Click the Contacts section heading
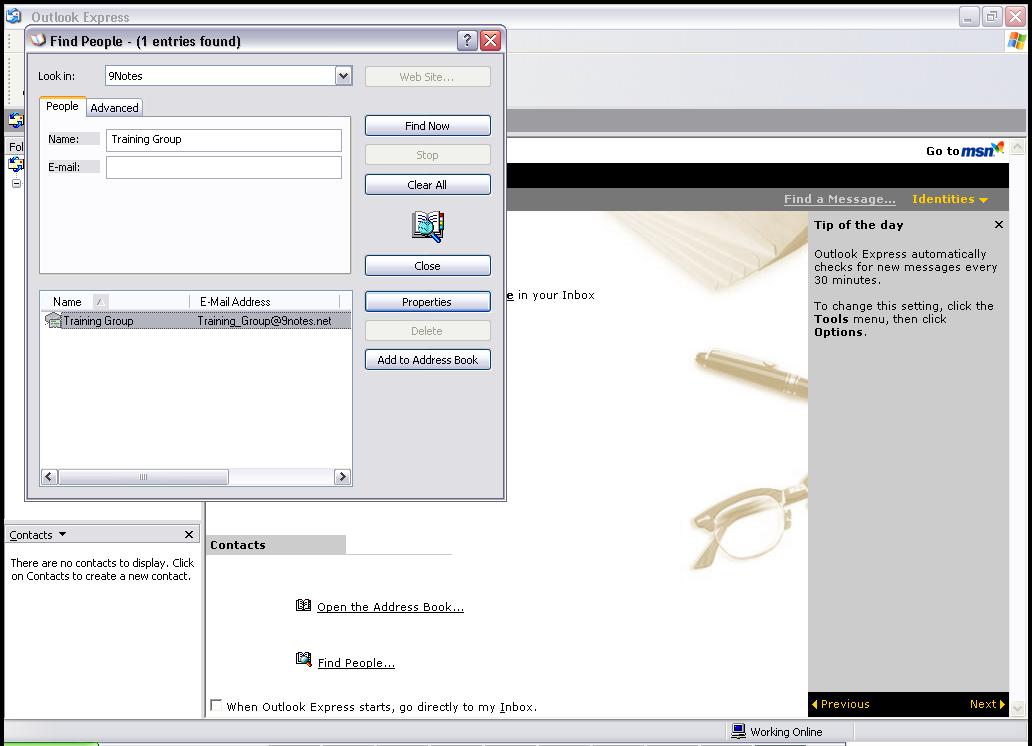The image size is (1032, 746). click(238, 545)
